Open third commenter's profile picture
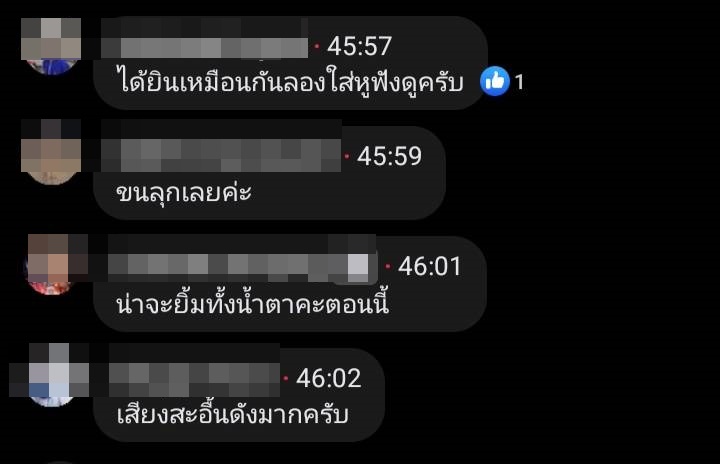The height and width of the screenshot is (464, 720). [x=50, y=264]
